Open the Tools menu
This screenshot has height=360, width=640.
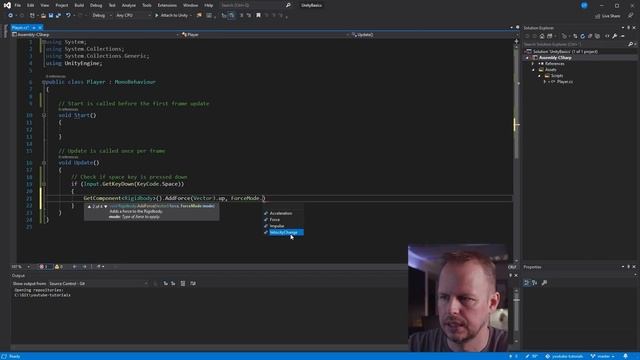coord(147,5)
